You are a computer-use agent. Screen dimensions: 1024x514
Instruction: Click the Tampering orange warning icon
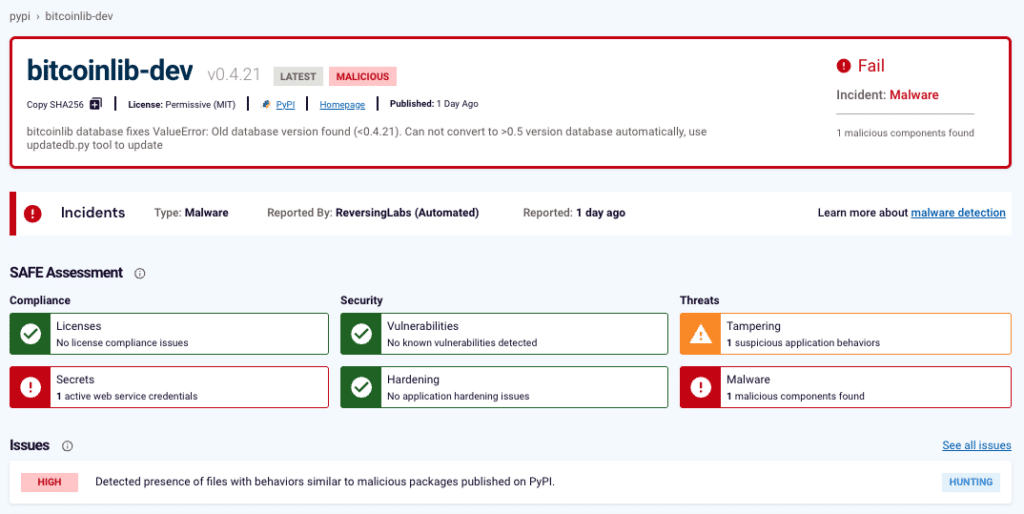(701, 334)
